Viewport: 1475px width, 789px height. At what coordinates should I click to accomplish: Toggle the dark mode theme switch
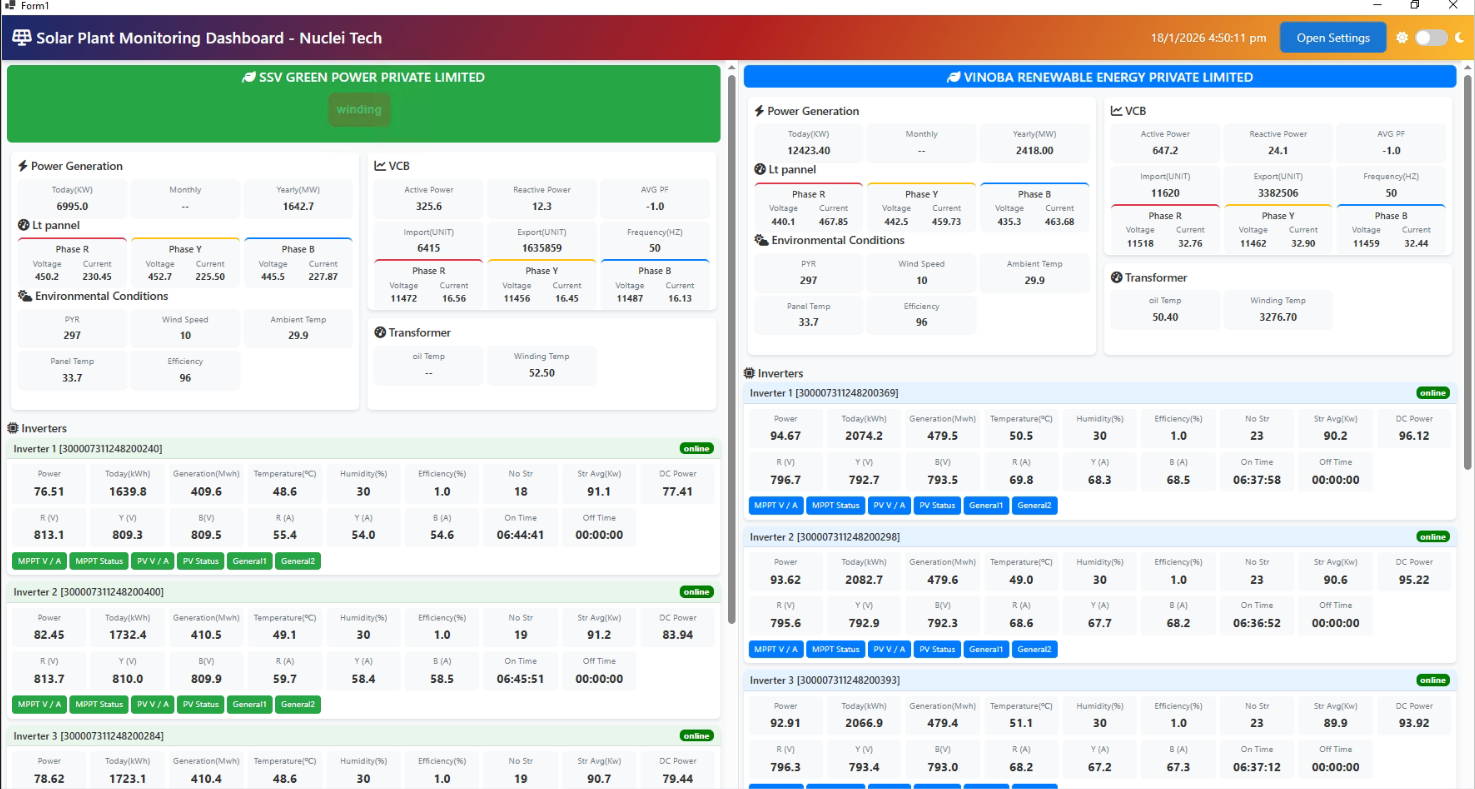pyautogui.click(x=1431, y=38)
